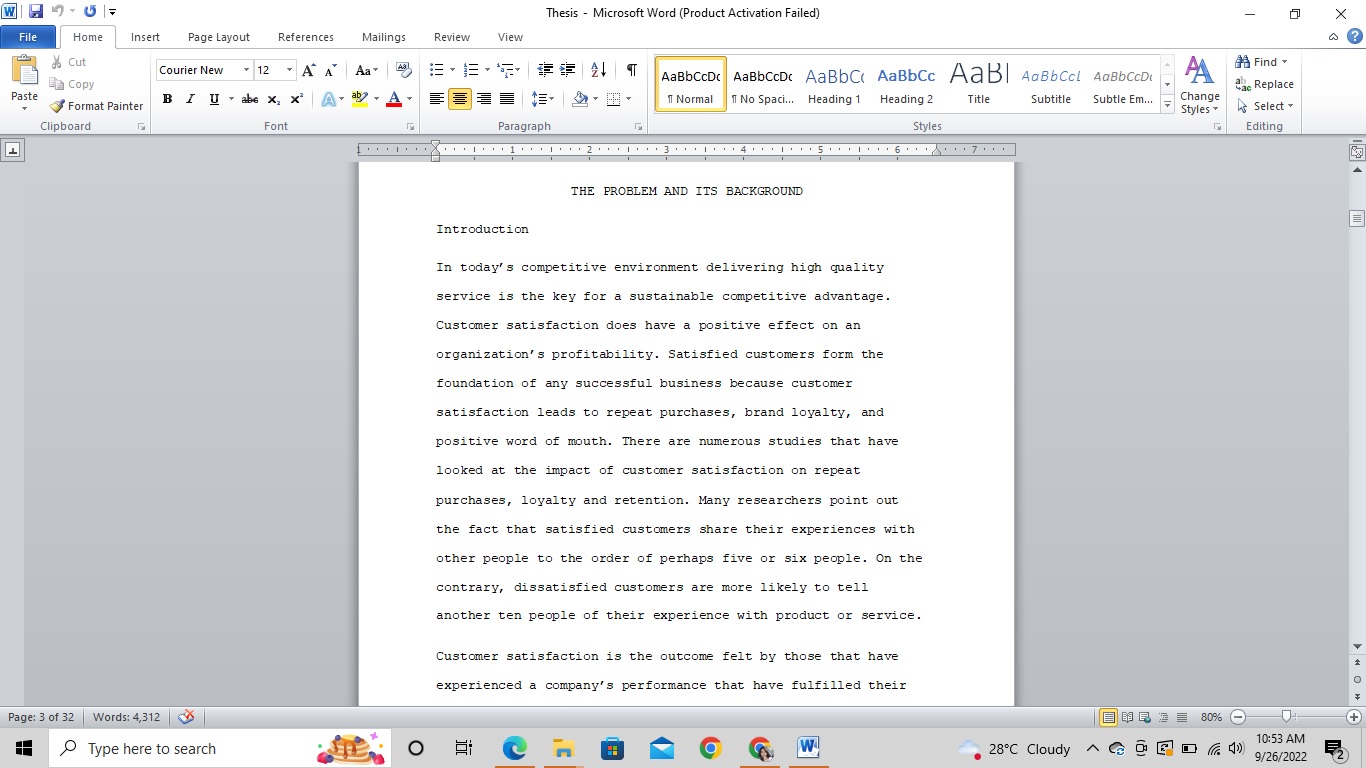This screenshot has height=768, width=1366.
Task: Open the Mail app on taskbar
Action: [661, 748]
